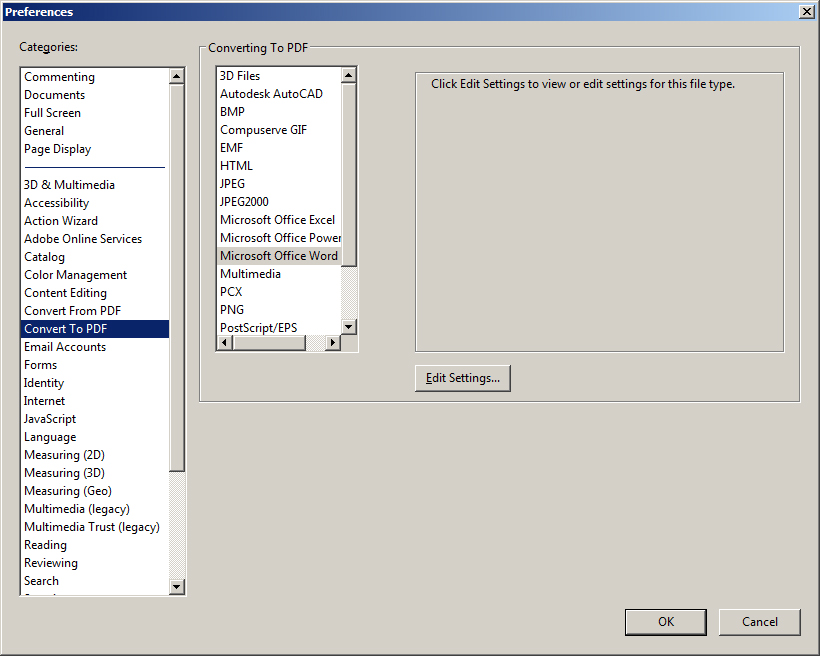Select PostScript/EPS file type
The image size is (820, 656).
[258, 328]
